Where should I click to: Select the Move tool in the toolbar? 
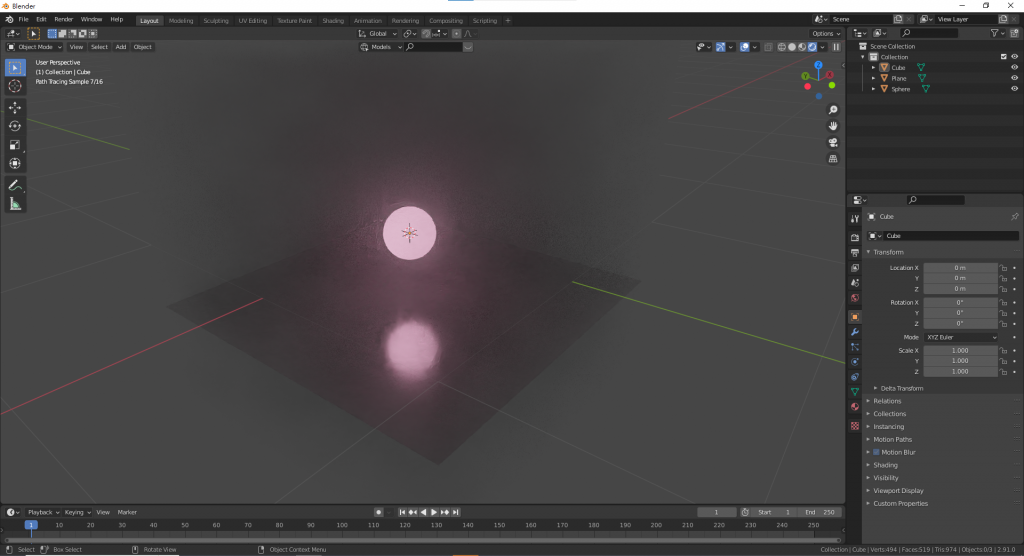(x=15, y=107)
